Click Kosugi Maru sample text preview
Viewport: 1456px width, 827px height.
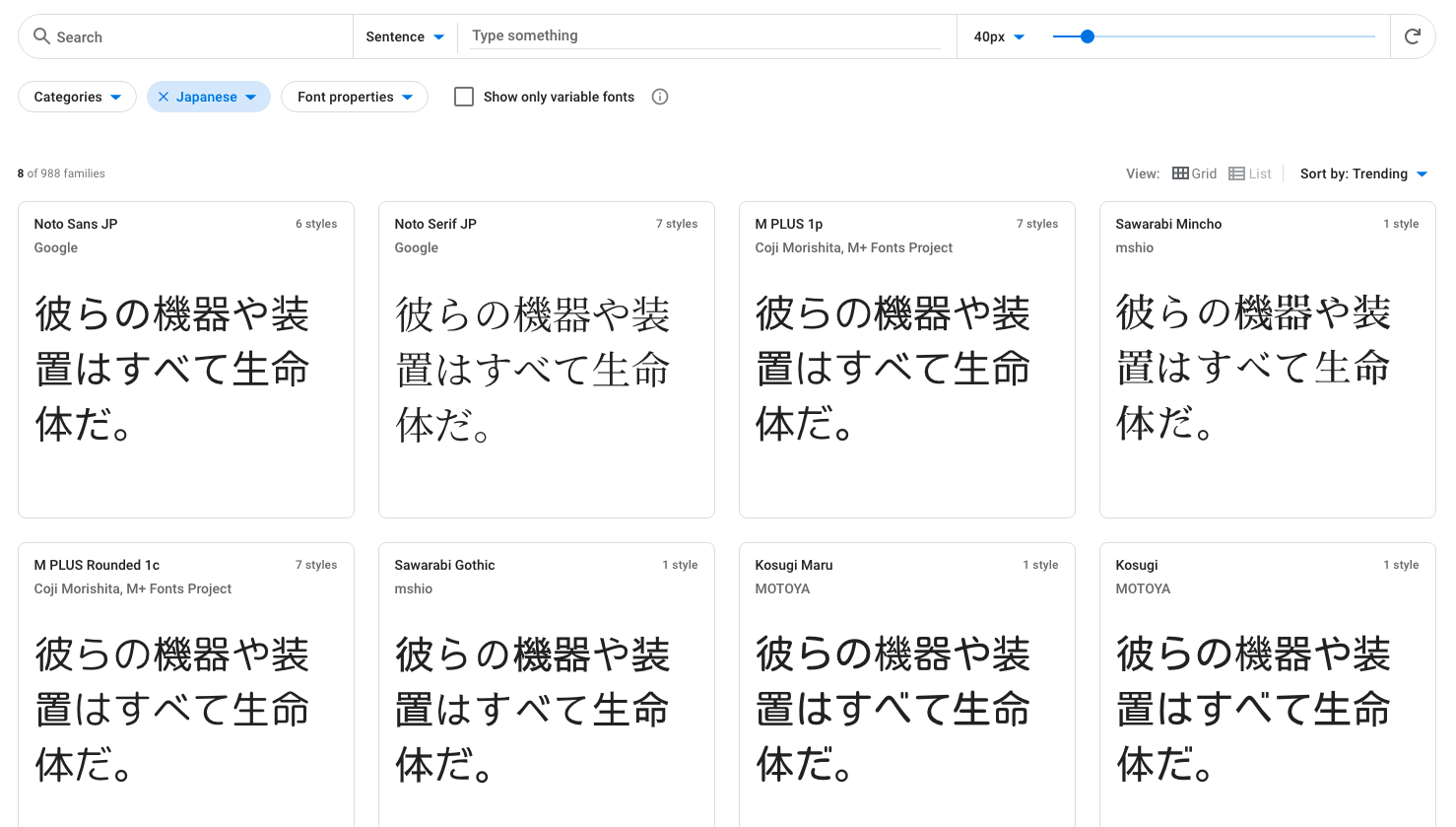tap(893, 710)
